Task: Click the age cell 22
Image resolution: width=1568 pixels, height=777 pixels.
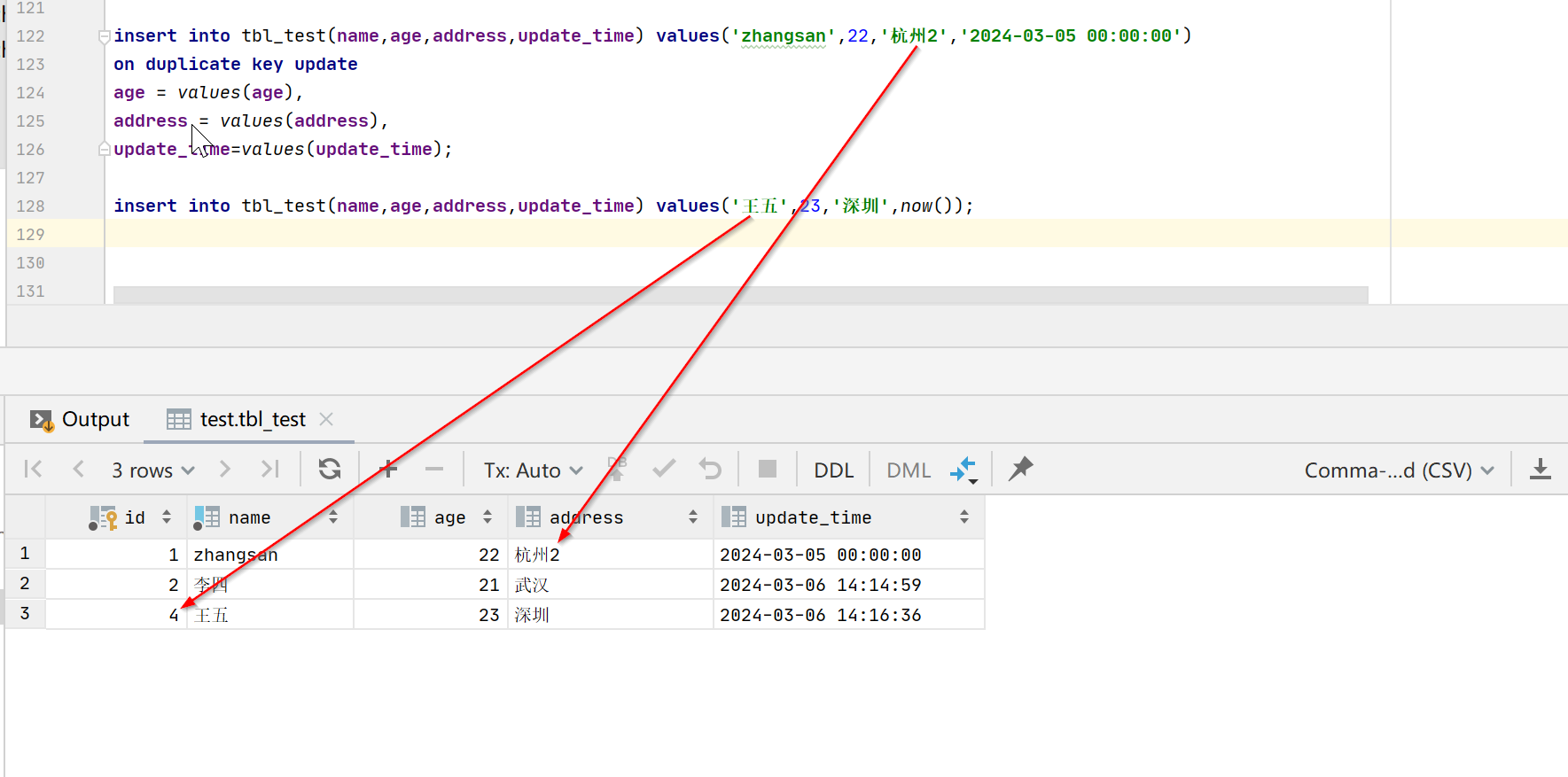Action: click(431, 555)
